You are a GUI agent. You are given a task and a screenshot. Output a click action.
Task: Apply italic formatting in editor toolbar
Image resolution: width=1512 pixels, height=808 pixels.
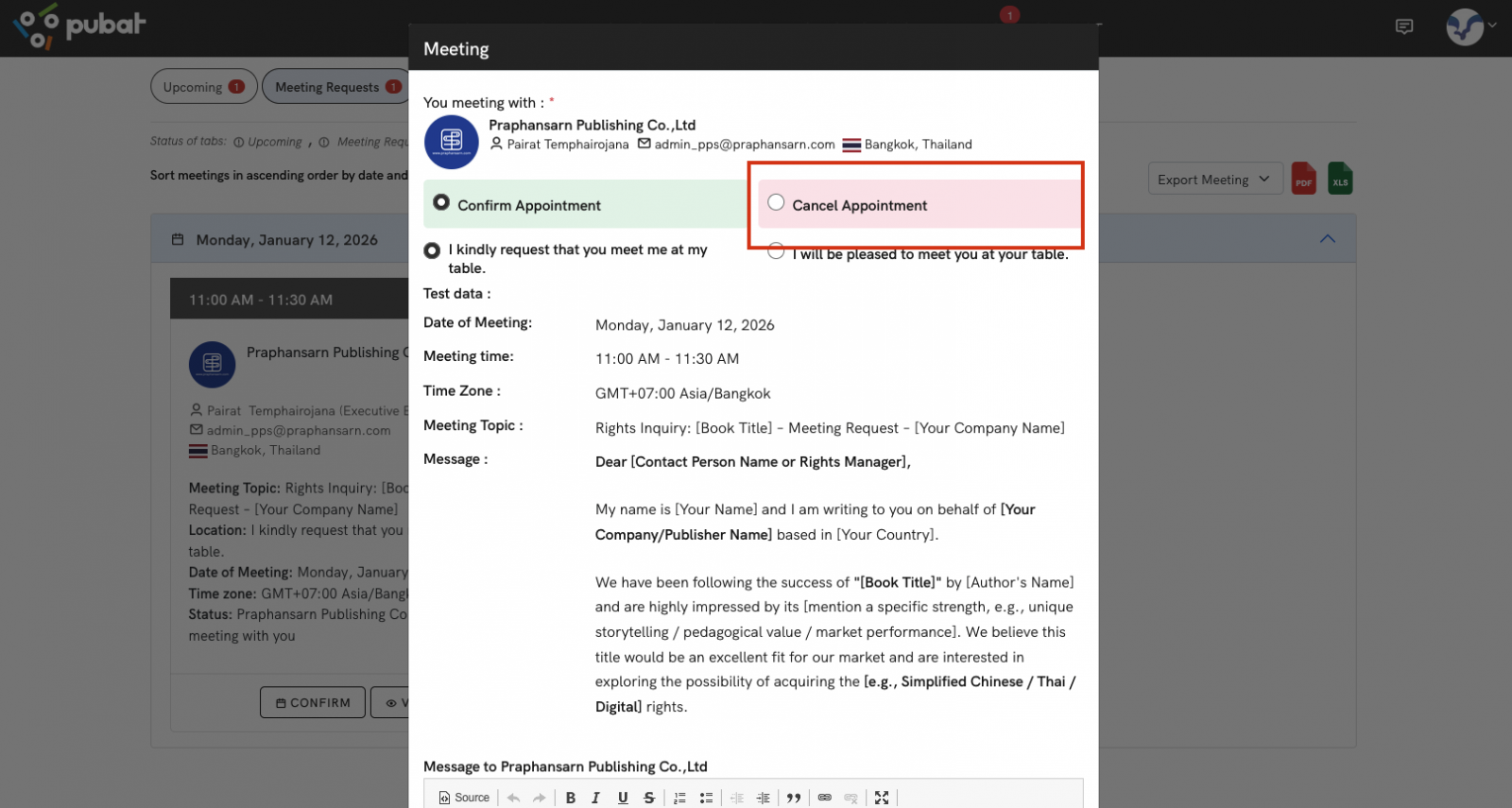[x=596, y=798]
